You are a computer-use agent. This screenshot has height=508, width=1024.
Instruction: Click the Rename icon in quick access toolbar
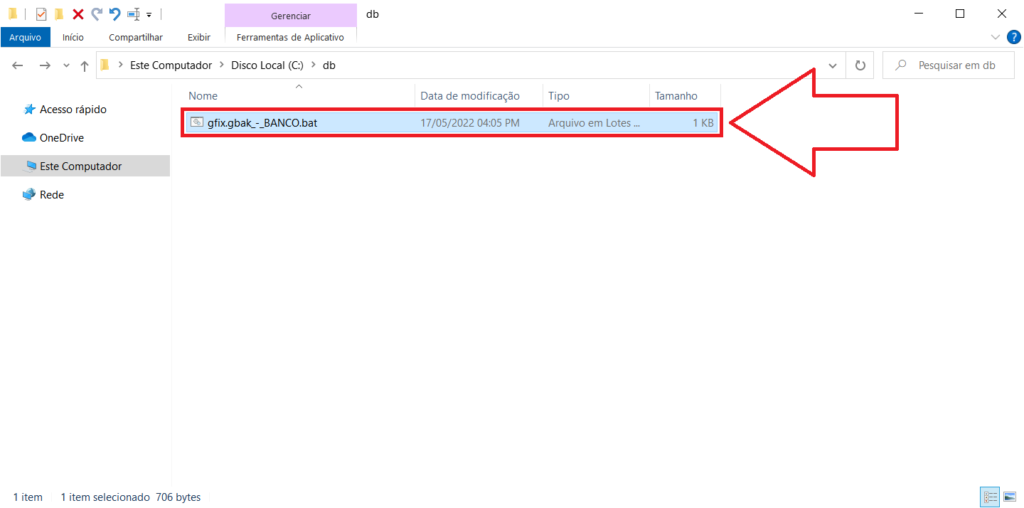tap(133, 14)
